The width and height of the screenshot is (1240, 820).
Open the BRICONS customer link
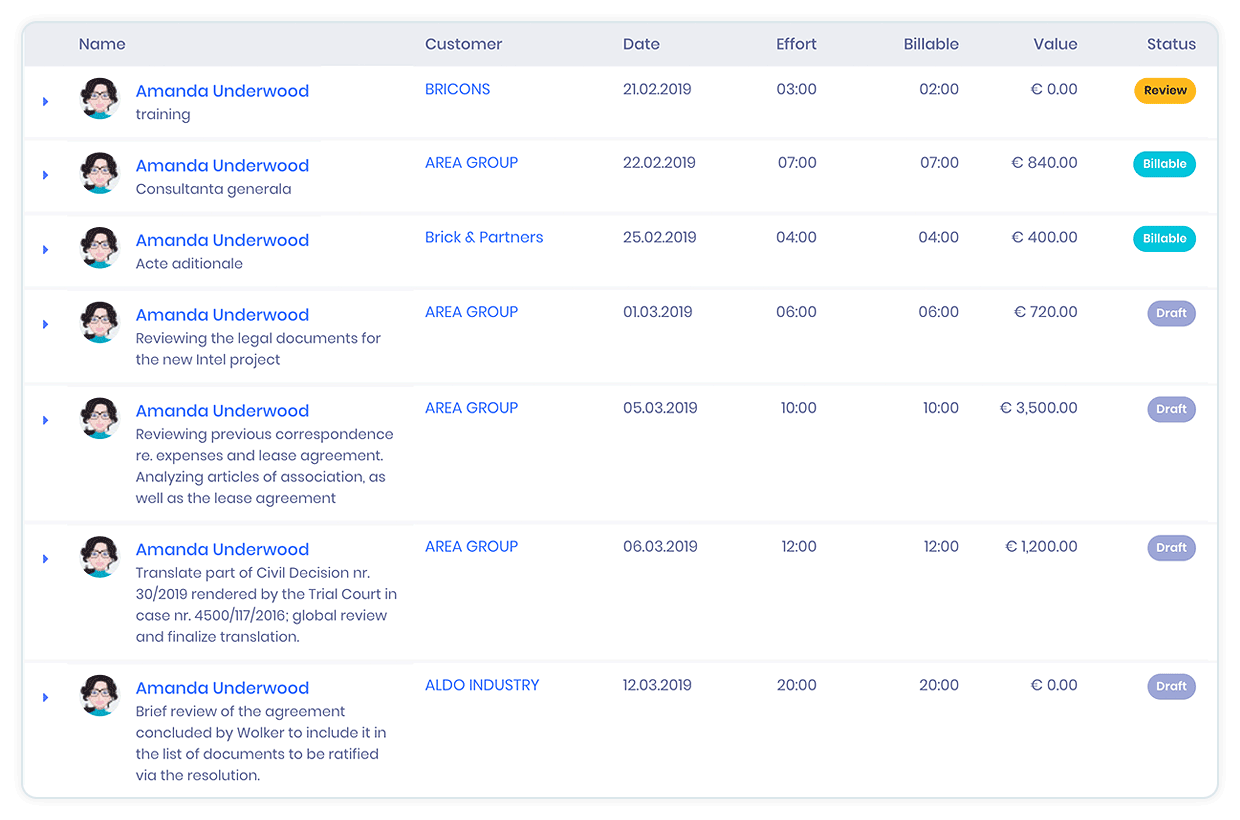457,89
